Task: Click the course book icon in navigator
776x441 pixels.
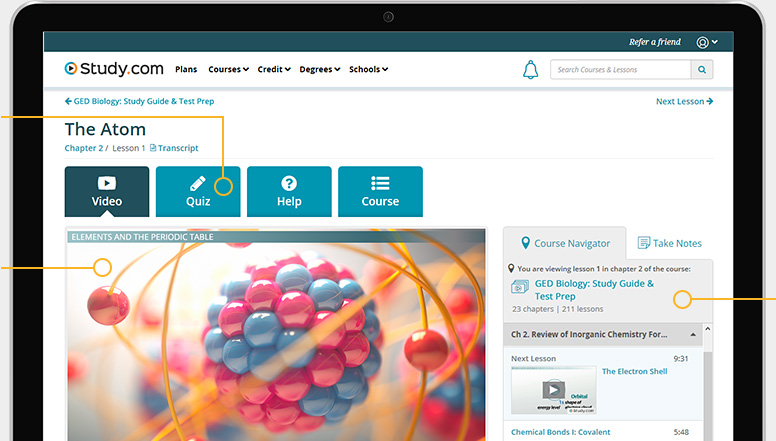Action: coord(520,288)
